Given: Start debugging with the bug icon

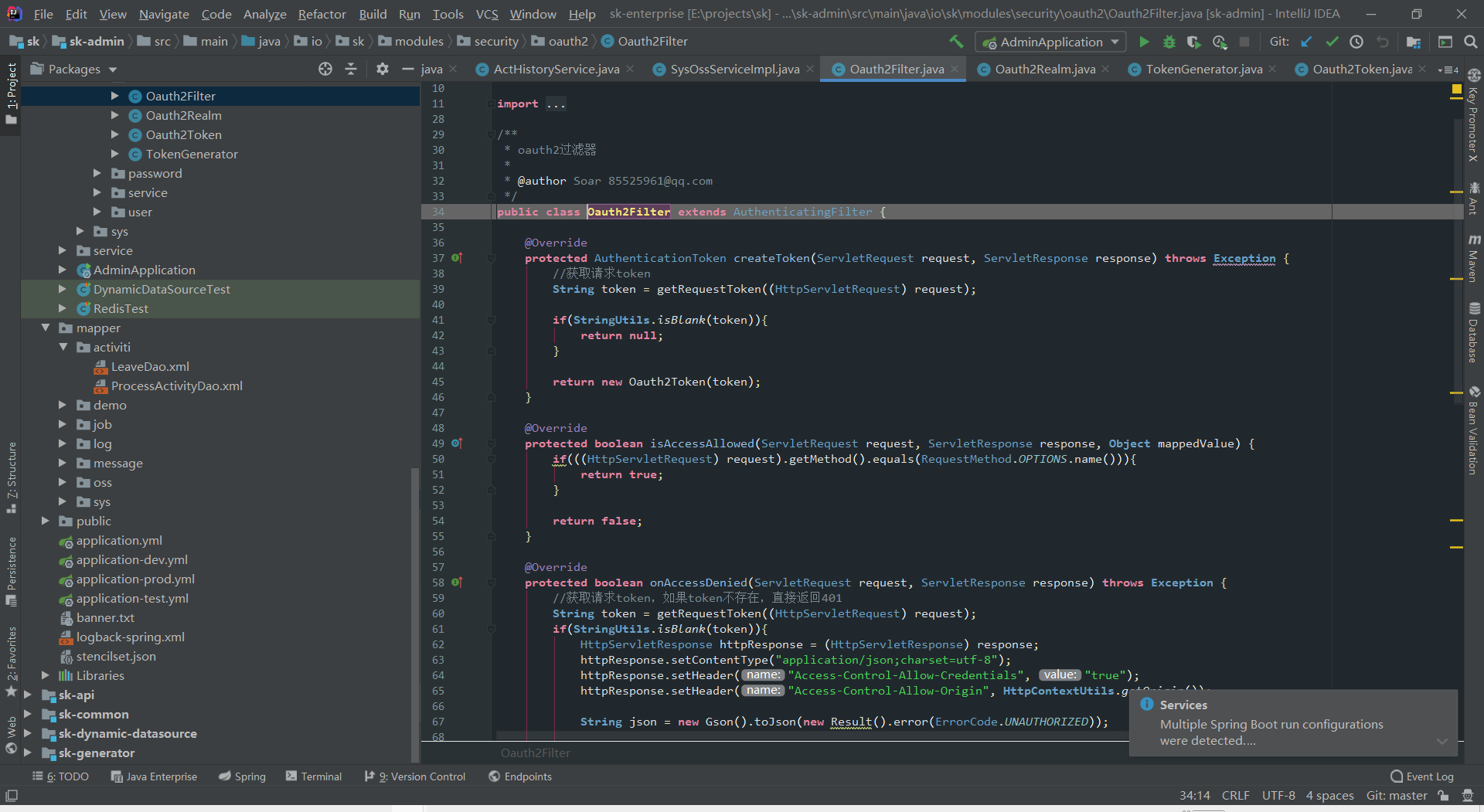Looking at the screenshot, I should click(1169, 42).
